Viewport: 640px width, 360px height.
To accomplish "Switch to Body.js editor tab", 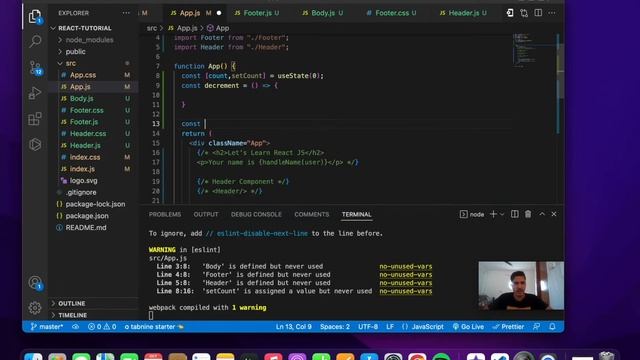I will [x=322, y=13].
